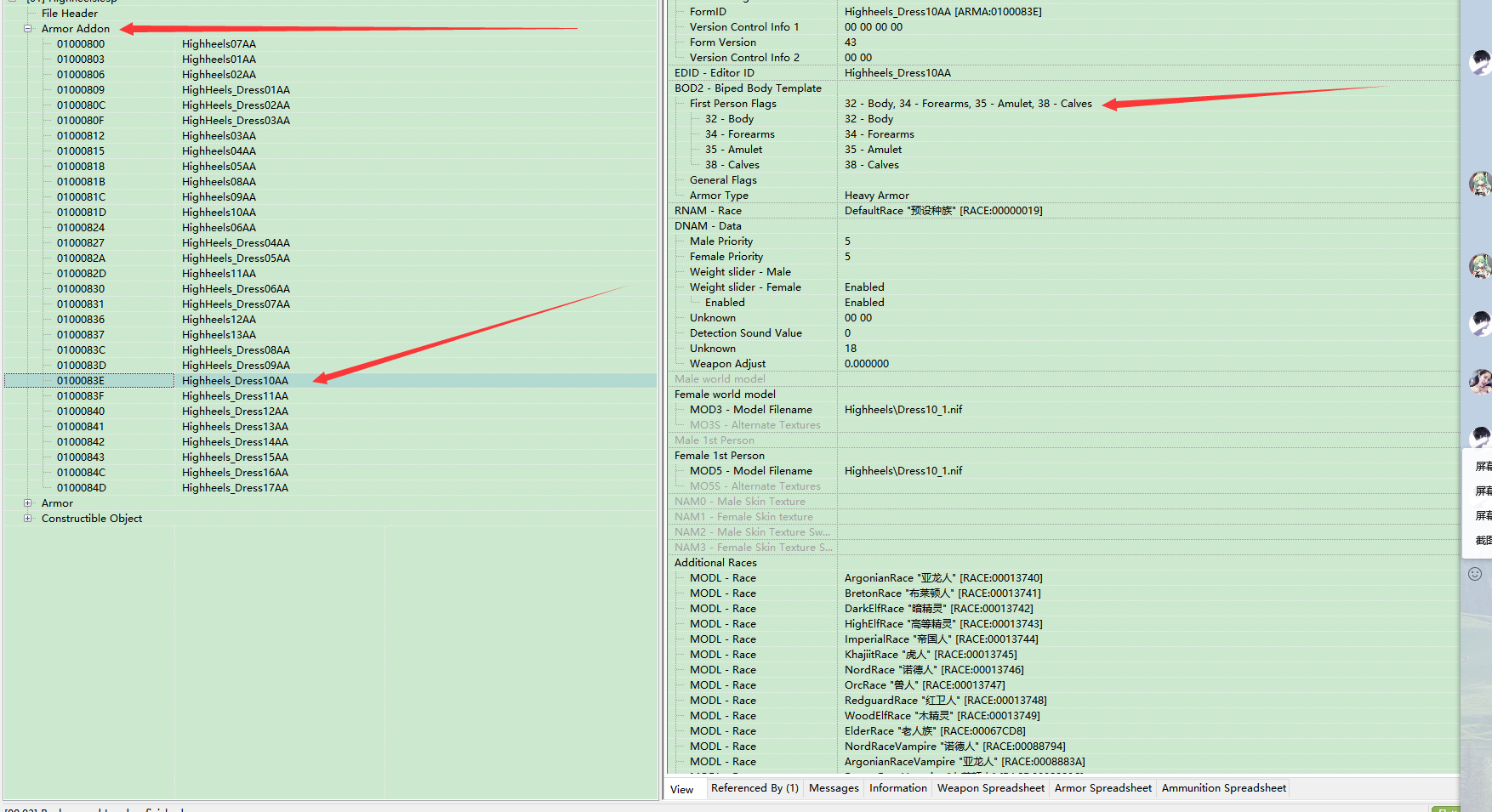The image size is (1492, 812).
Task: Open the Weapon Spreadsheet tab
Action: pos(991,788)
